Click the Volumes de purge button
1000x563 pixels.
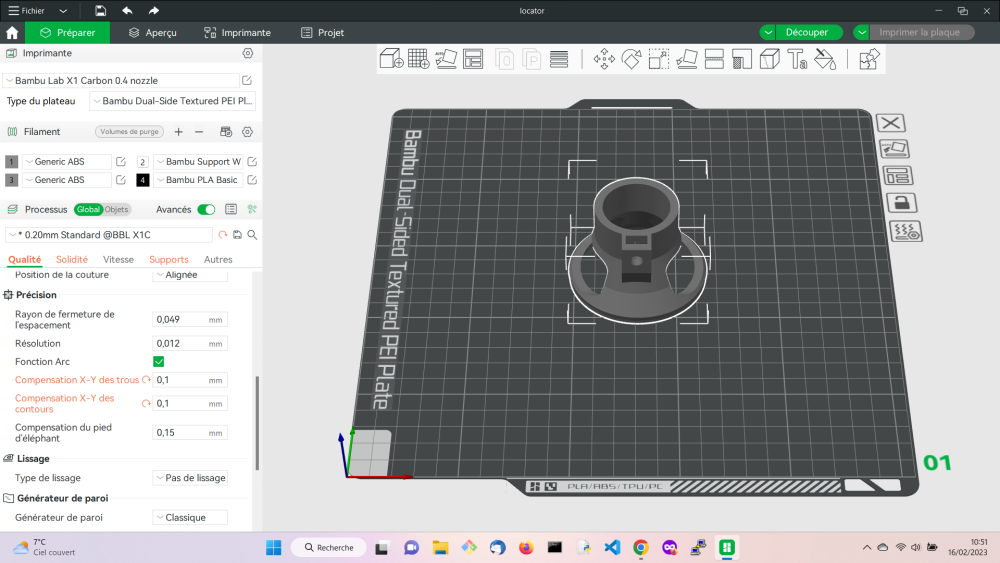[x=129, y=132]
